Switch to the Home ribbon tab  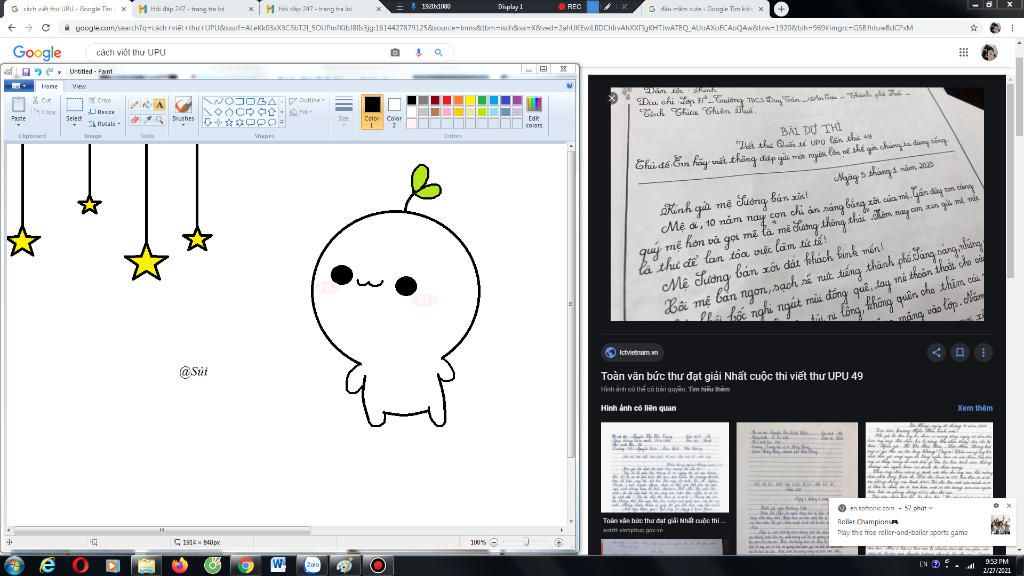pyautogui.click(x=49, y=86)
